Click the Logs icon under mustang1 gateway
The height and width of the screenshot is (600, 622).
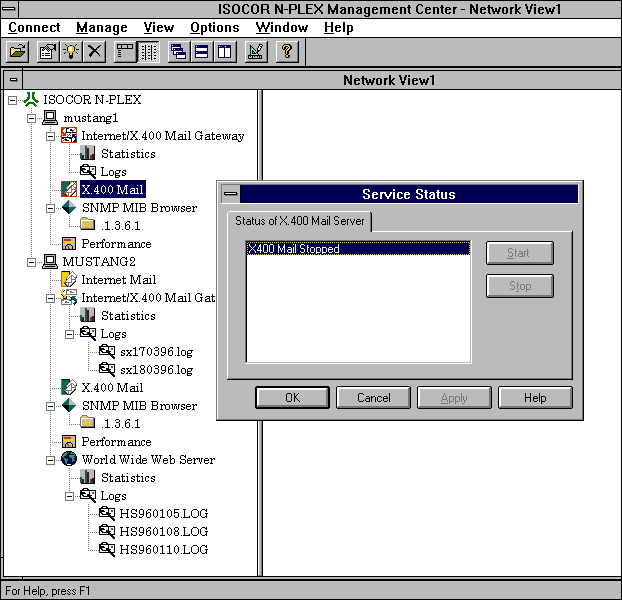pos(88,171)
